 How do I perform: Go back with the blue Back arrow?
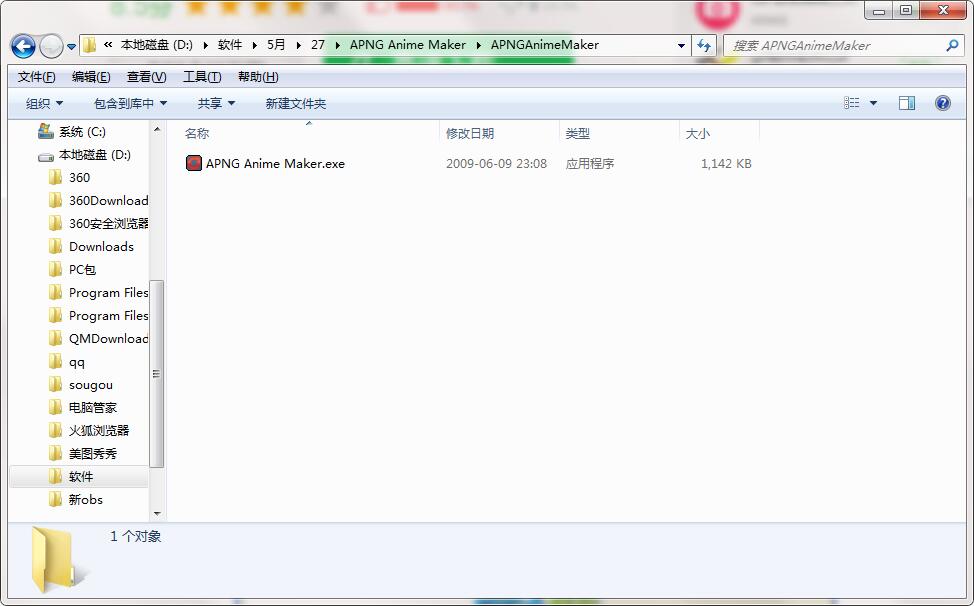point(23,46)
